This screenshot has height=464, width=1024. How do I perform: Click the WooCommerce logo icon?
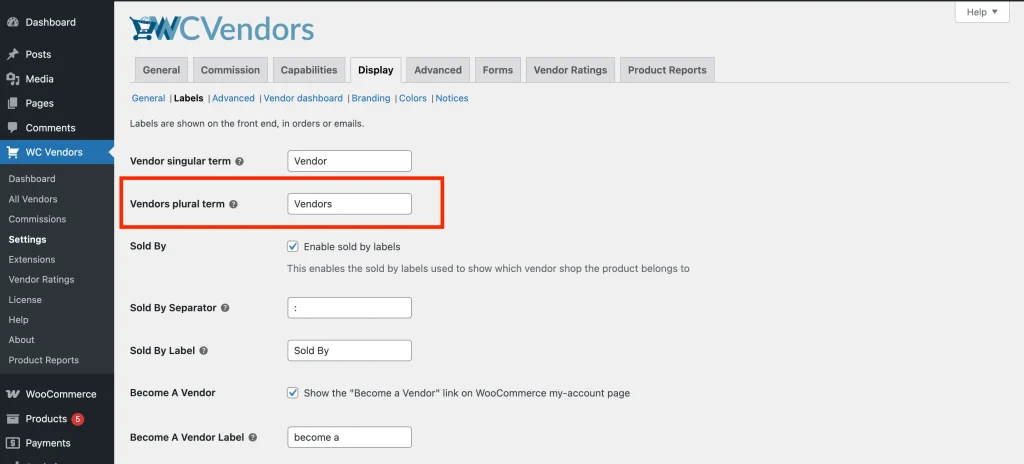click(12, 394)
